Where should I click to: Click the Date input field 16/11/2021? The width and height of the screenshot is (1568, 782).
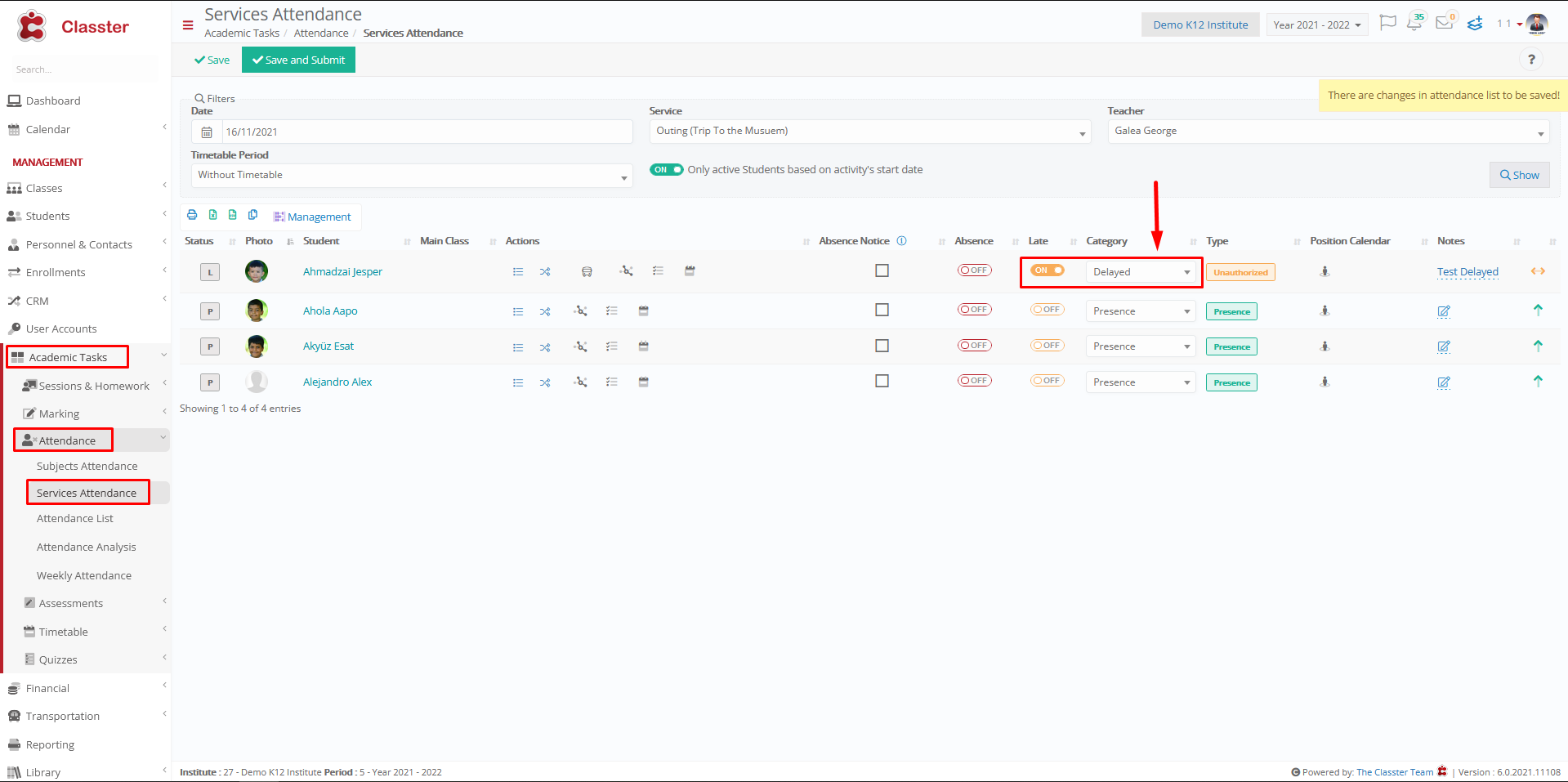[427, 132]
